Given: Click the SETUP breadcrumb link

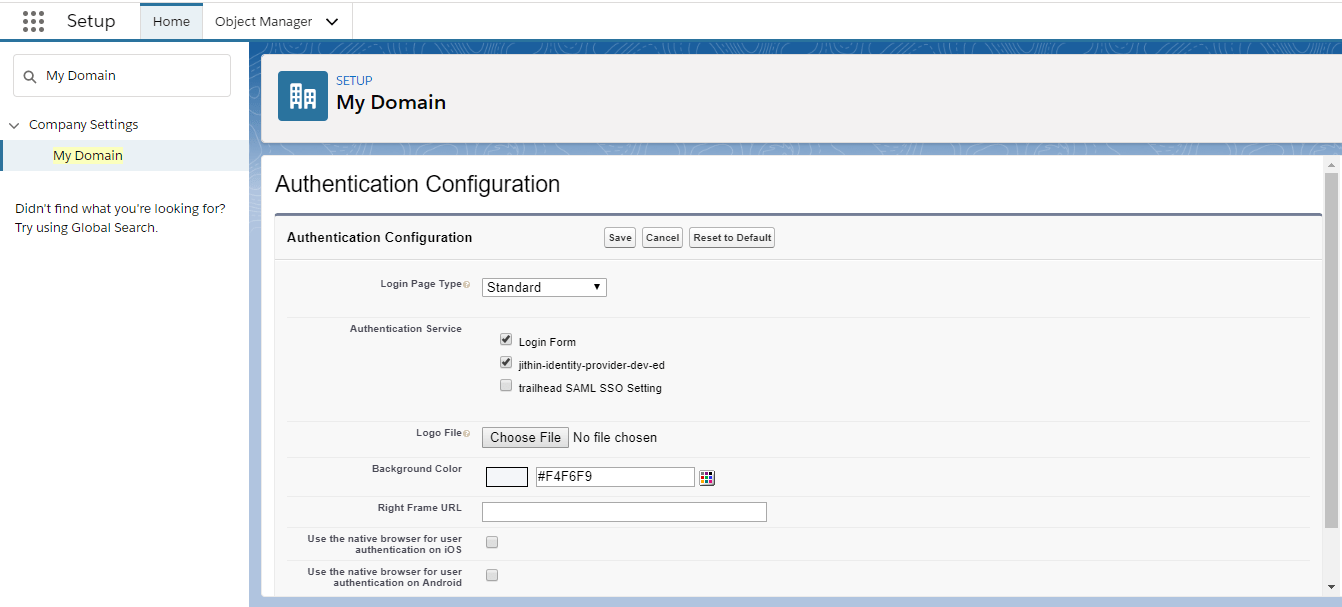Looking at the screenshot, I should click(x=354, y=81).
